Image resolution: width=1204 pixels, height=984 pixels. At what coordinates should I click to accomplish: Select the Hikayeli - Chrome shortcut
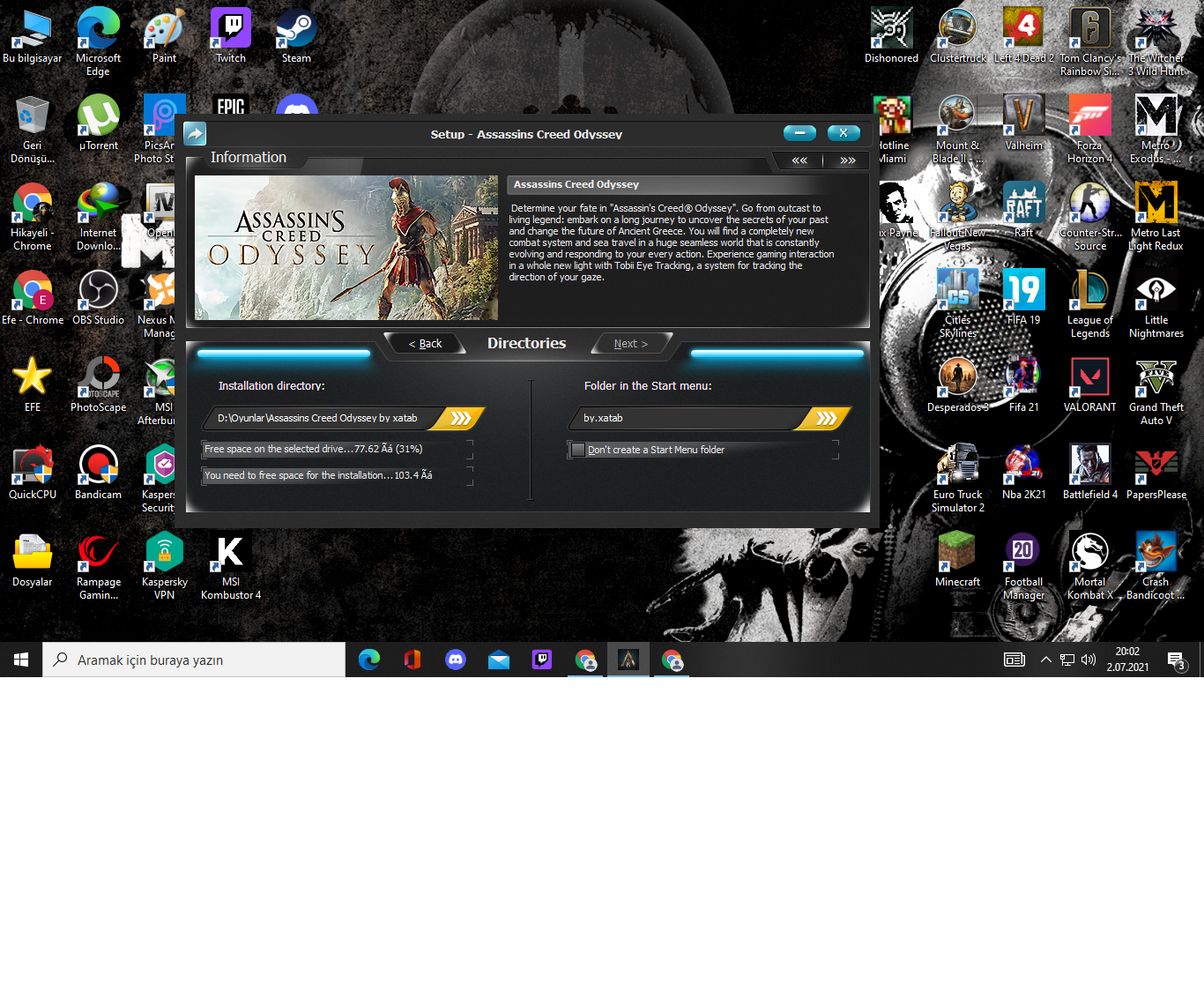[33, 217]
